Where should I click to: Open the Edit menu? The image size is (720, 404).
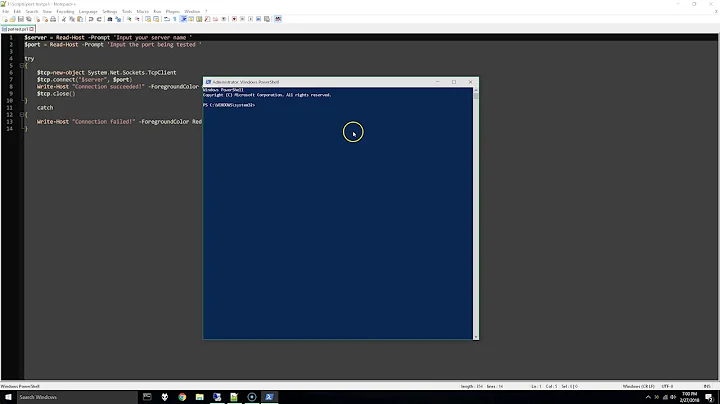click(x=17, y=11)
